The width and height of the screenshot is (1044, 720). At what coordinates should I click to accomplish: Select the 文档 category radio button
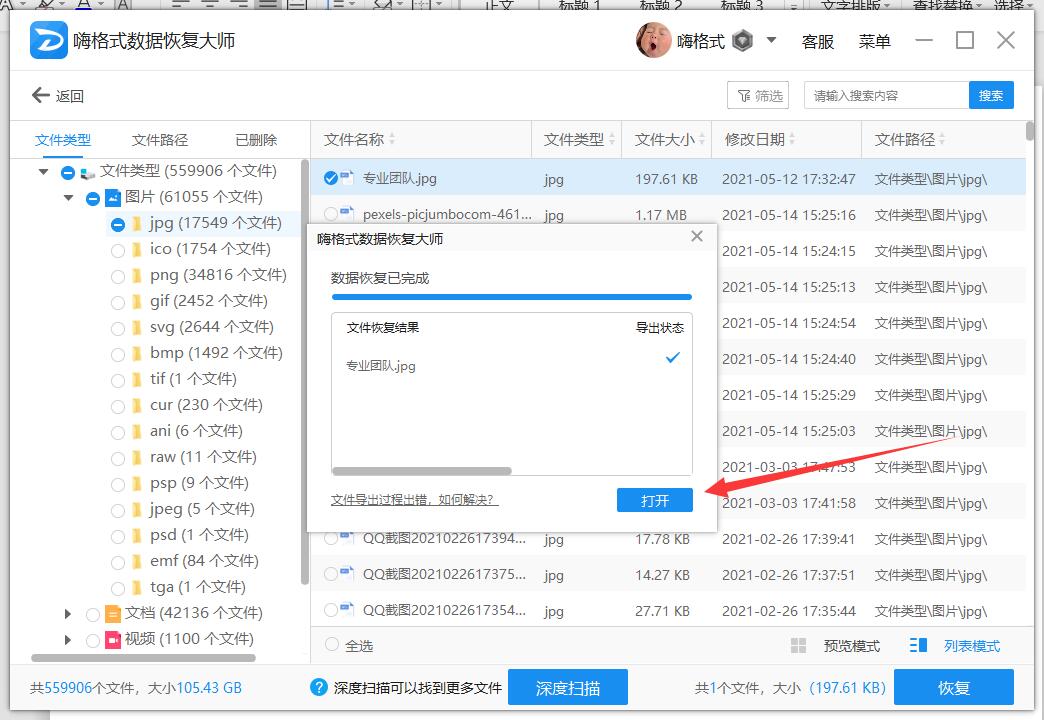pyautogui.click(x=93, y=615)
